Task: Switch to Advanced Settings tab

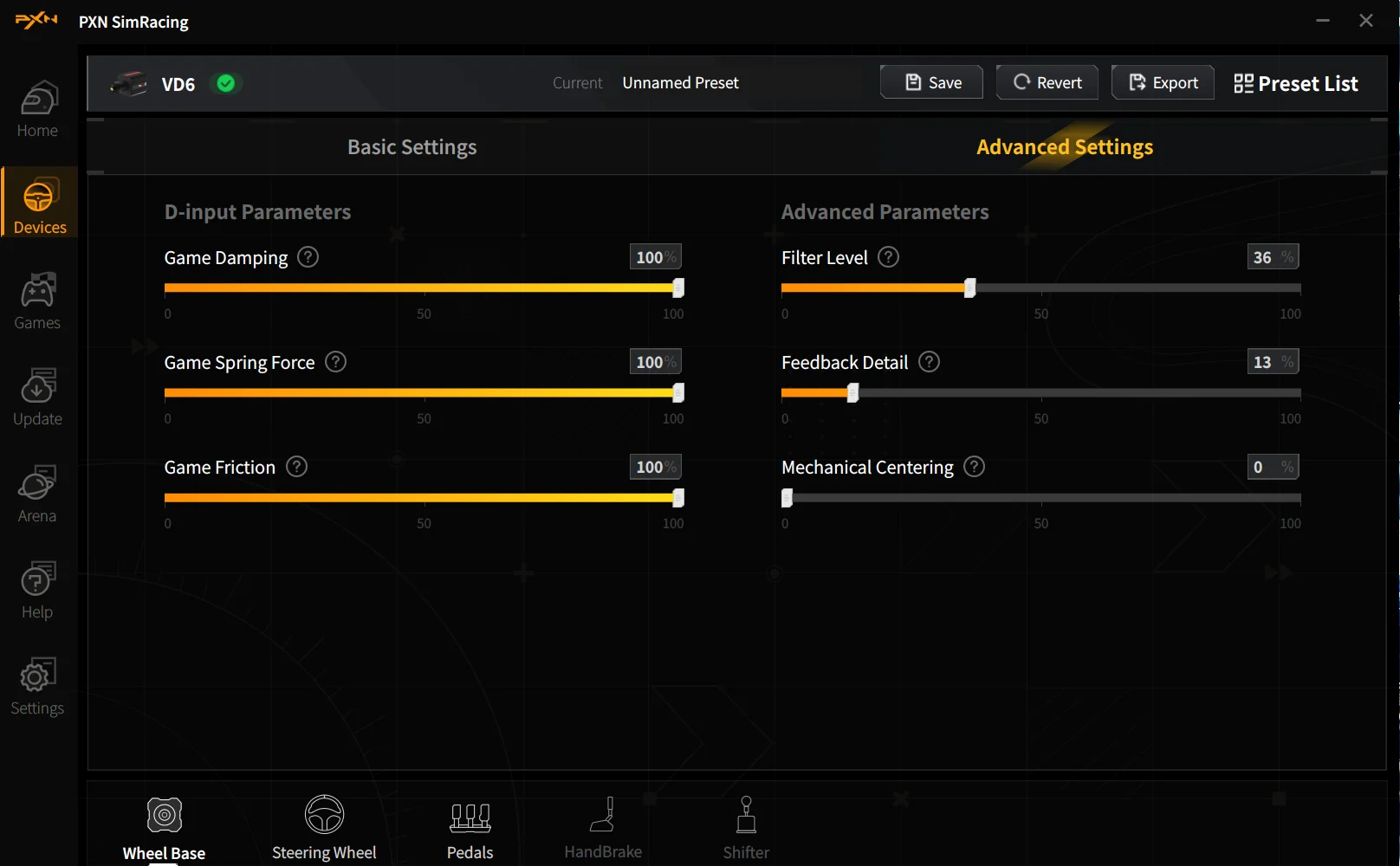Action: (x=1064, y=146)
